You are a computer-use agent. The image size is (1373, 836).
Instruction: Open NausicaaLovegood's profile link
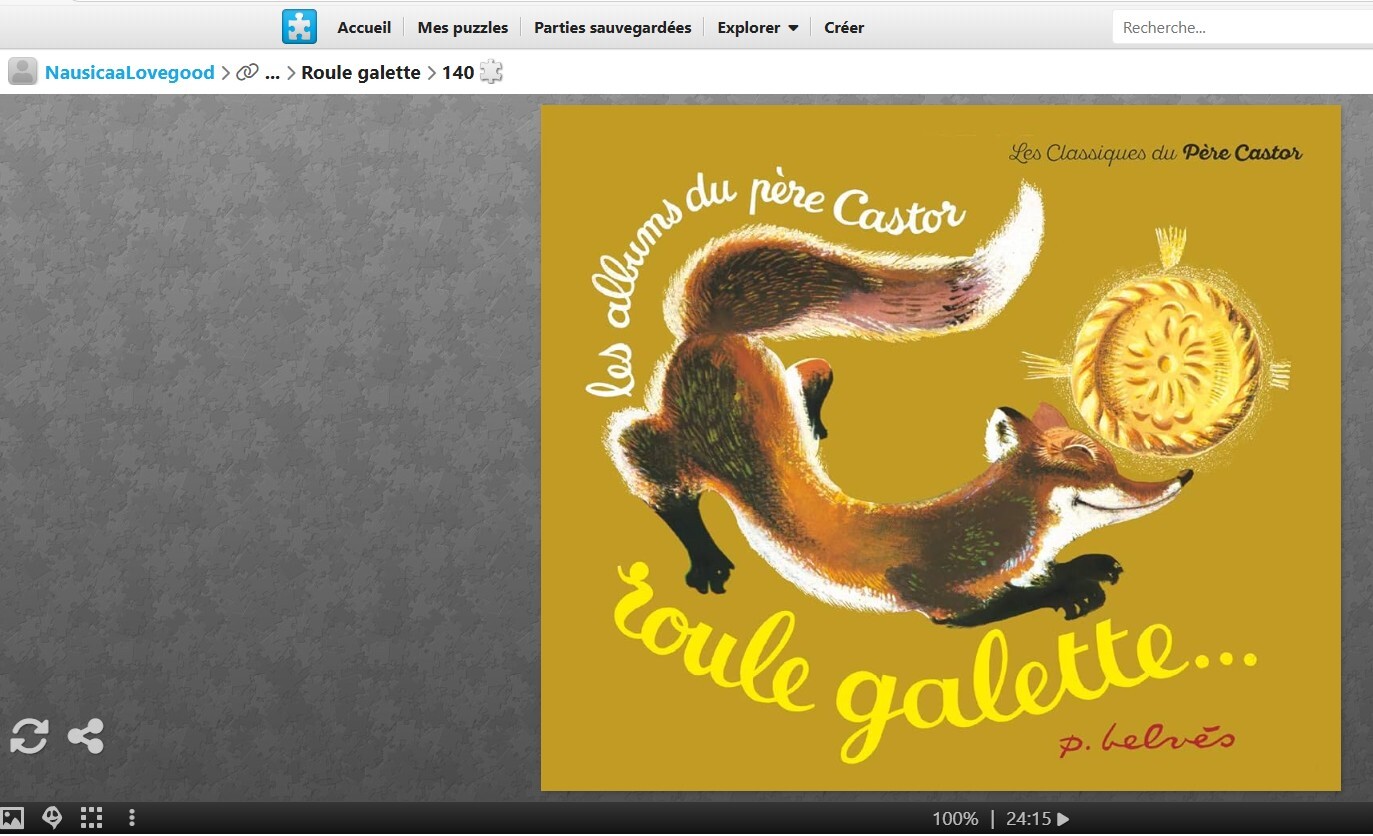(x=130, y=72)
